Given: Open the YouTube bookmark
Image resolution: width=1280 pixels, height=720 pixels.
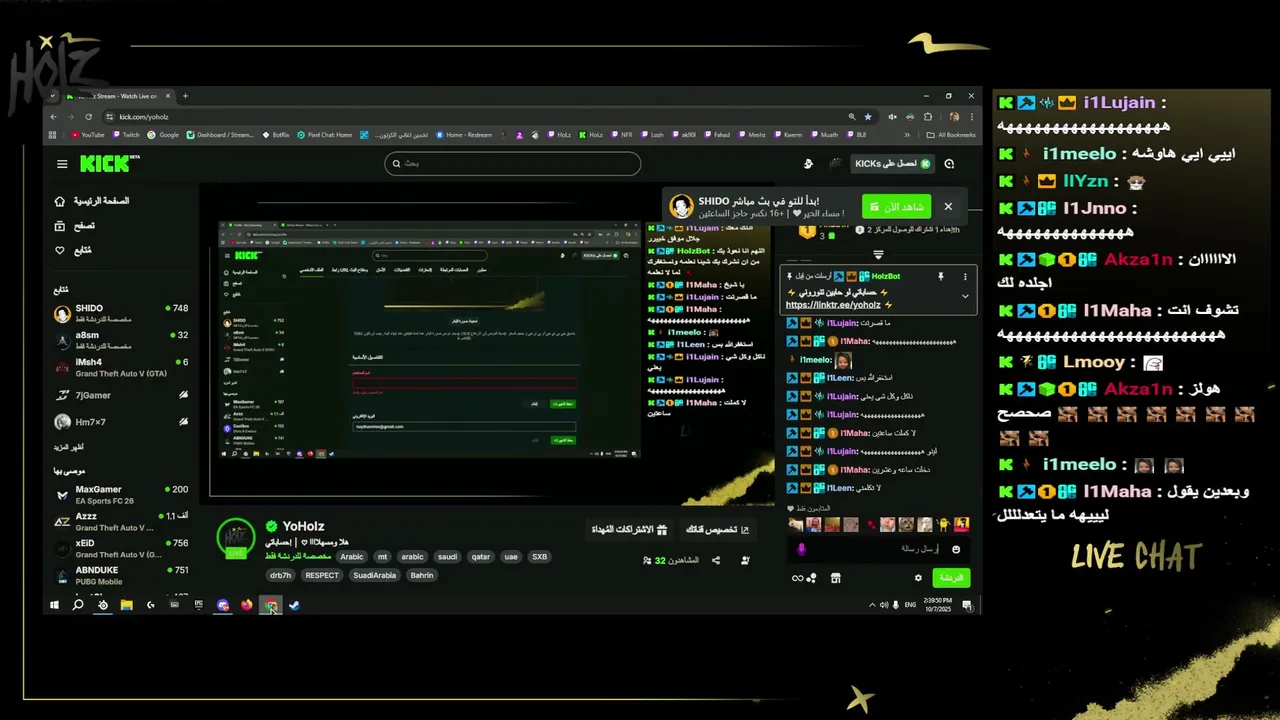Looking at the screenshot, I should [88, 135].
